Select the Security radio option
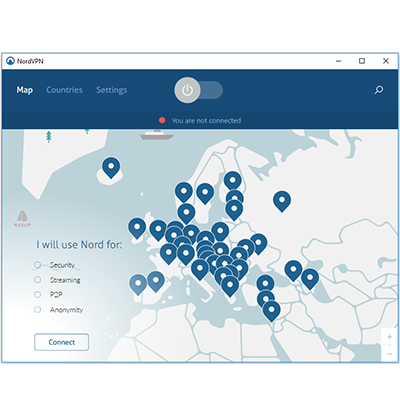 click(x=38, y=265)
